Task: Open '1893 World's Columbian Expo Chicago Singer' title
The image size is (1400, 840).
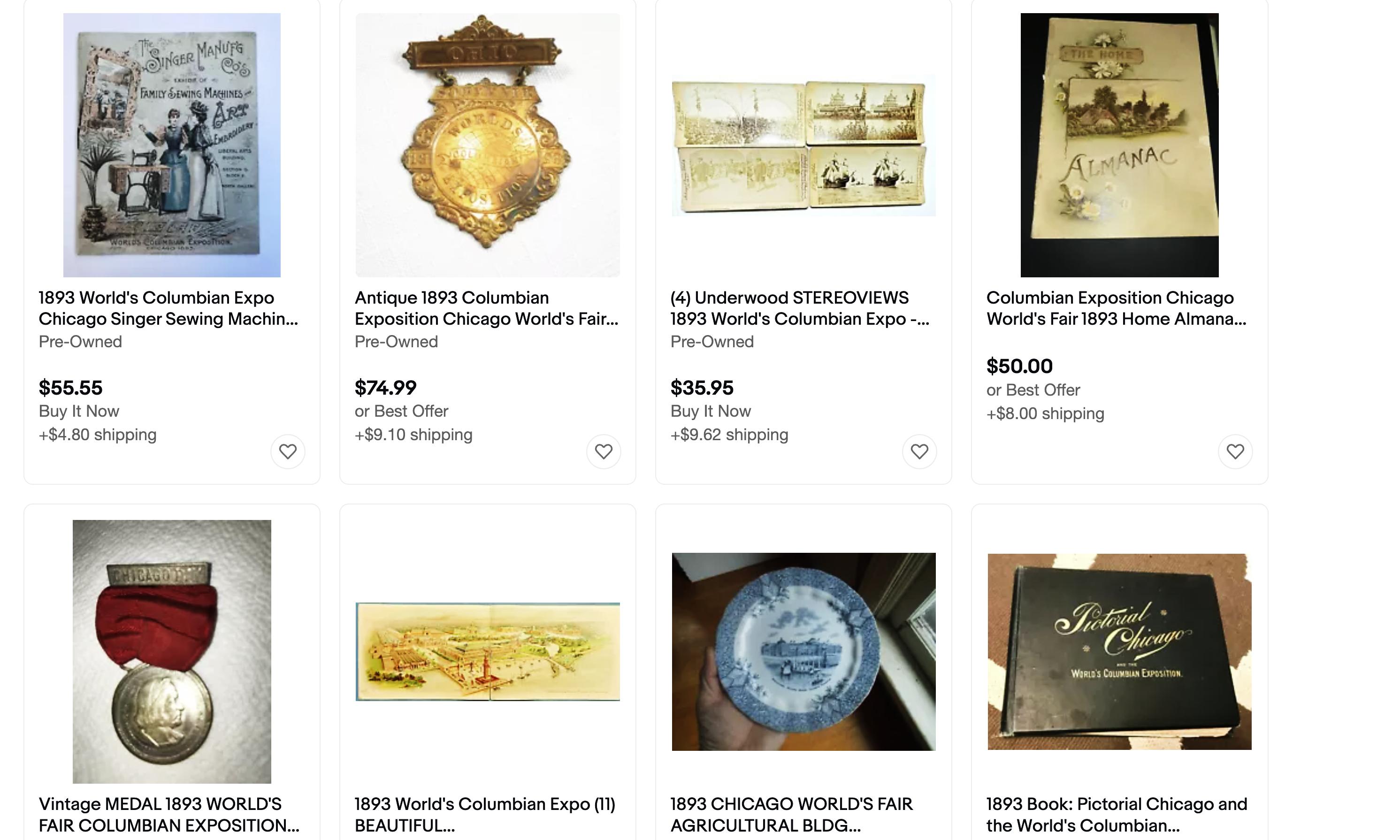Action: [168, 308]
